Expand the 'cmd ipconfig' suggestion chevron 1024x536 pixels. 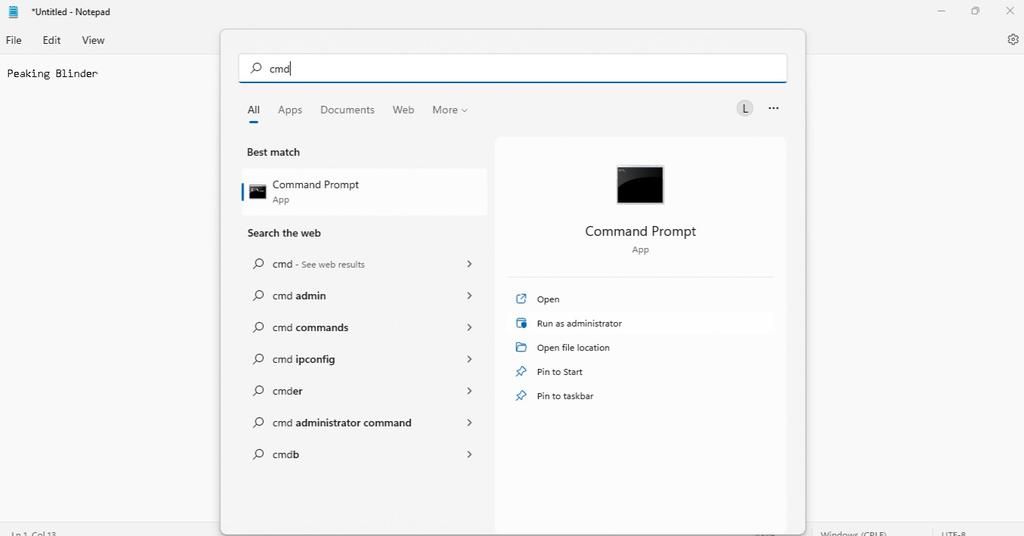click(x=469, y=359)
